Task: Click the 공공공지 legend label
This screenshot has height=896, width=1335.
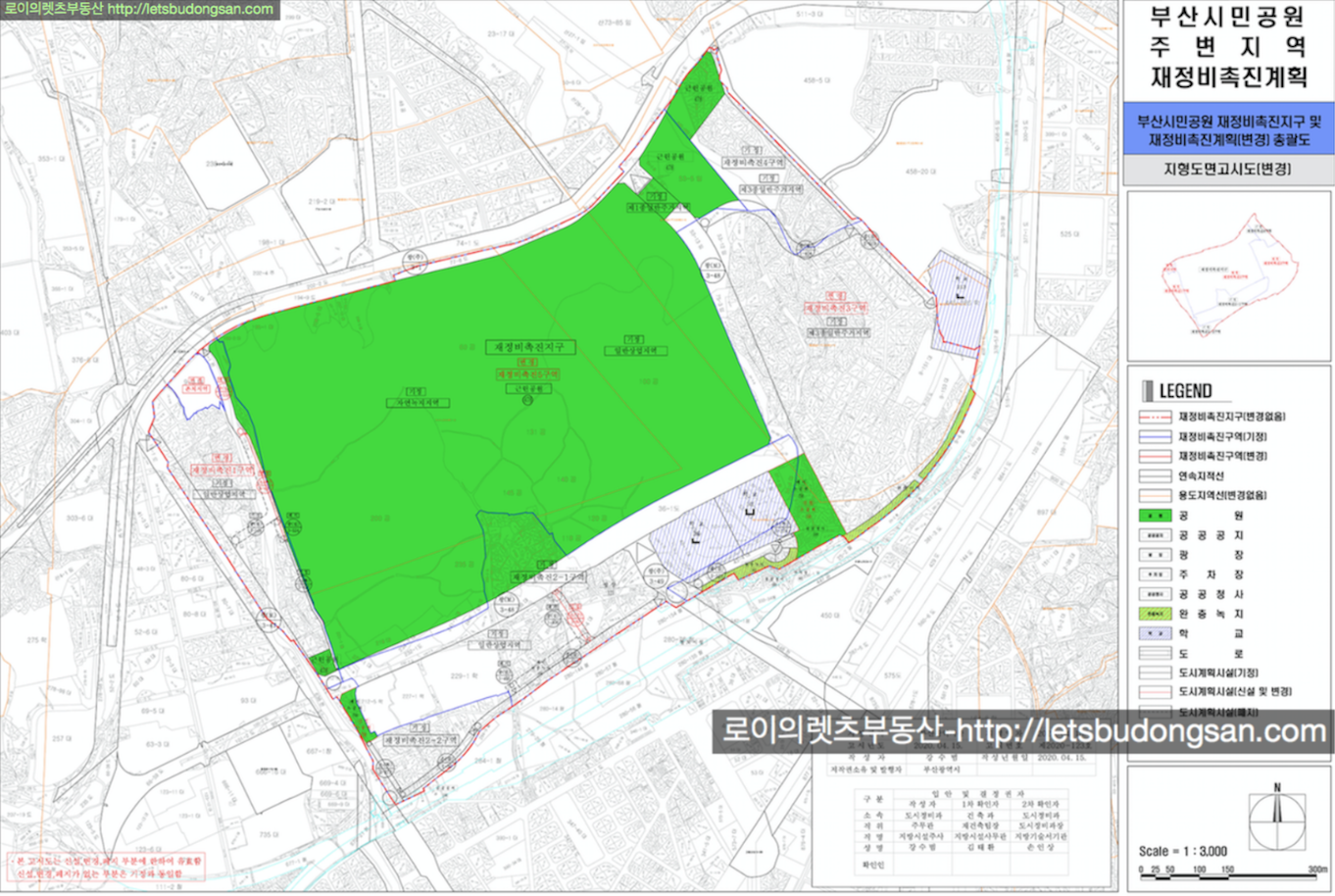Action: 1211,535
